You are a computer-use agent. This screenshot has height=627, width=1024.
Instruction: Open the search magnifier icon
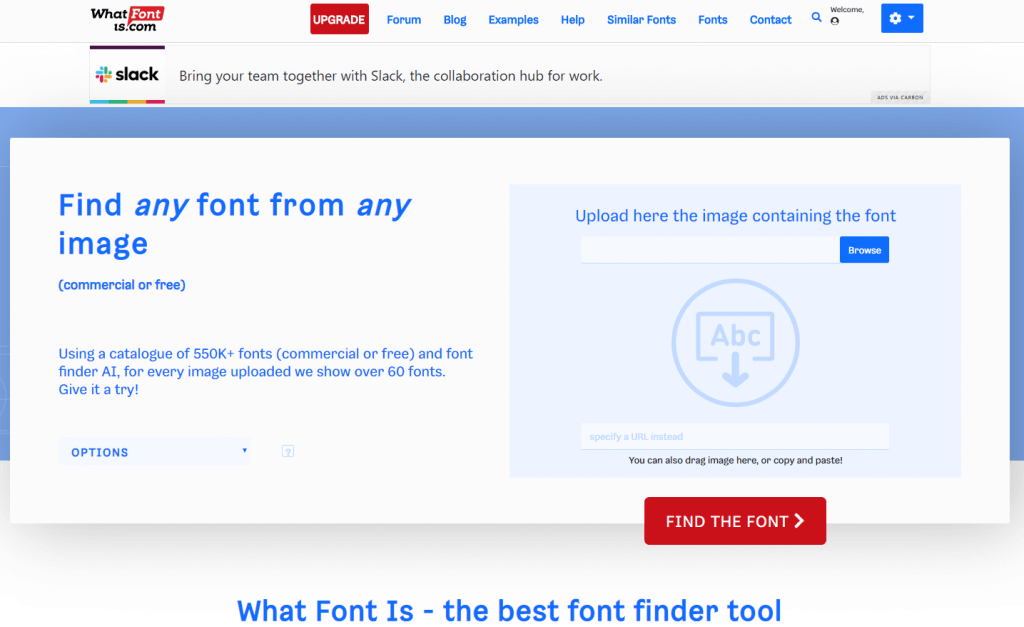tap(816, 18)
